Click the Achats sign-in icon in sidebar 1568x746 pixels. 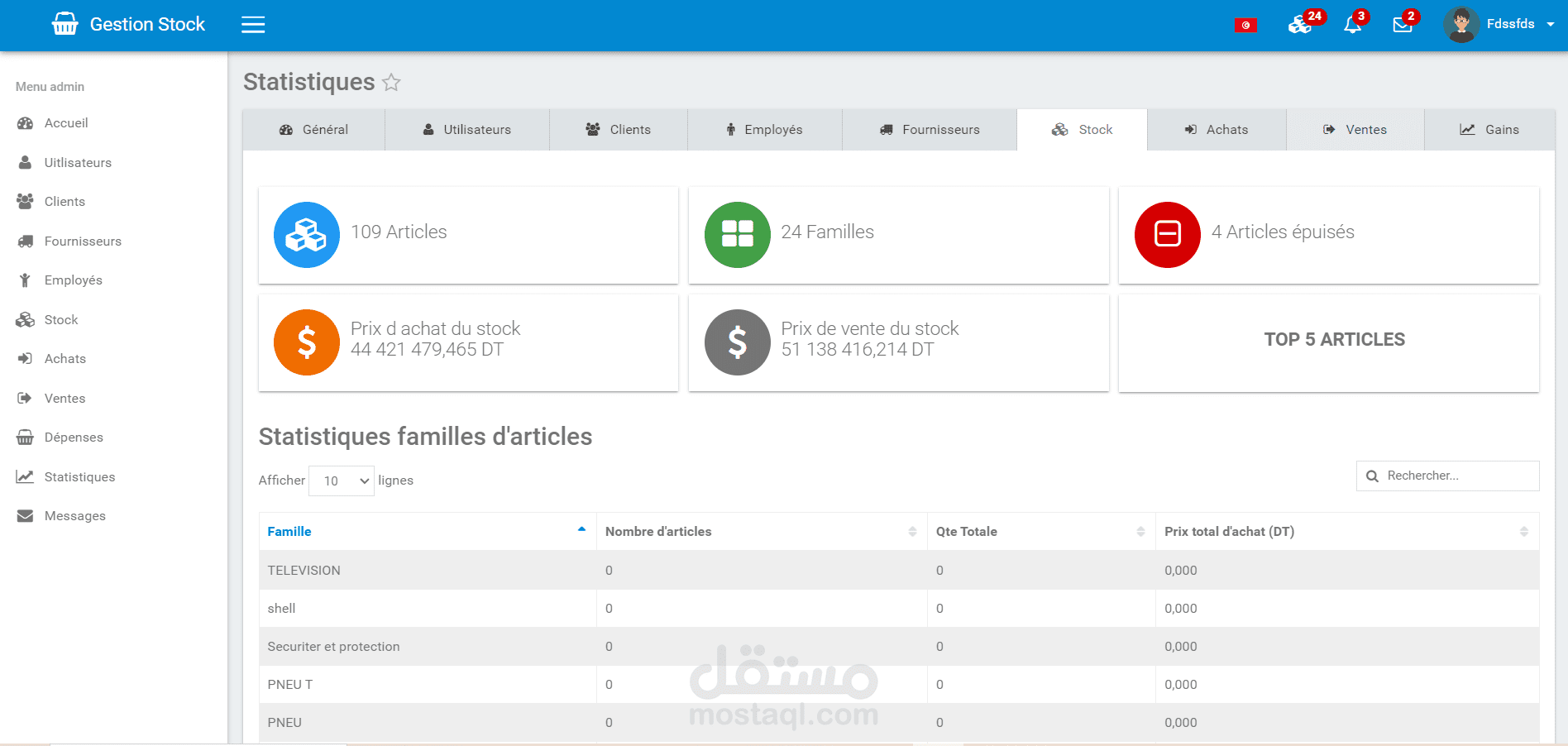click(26, 359)
